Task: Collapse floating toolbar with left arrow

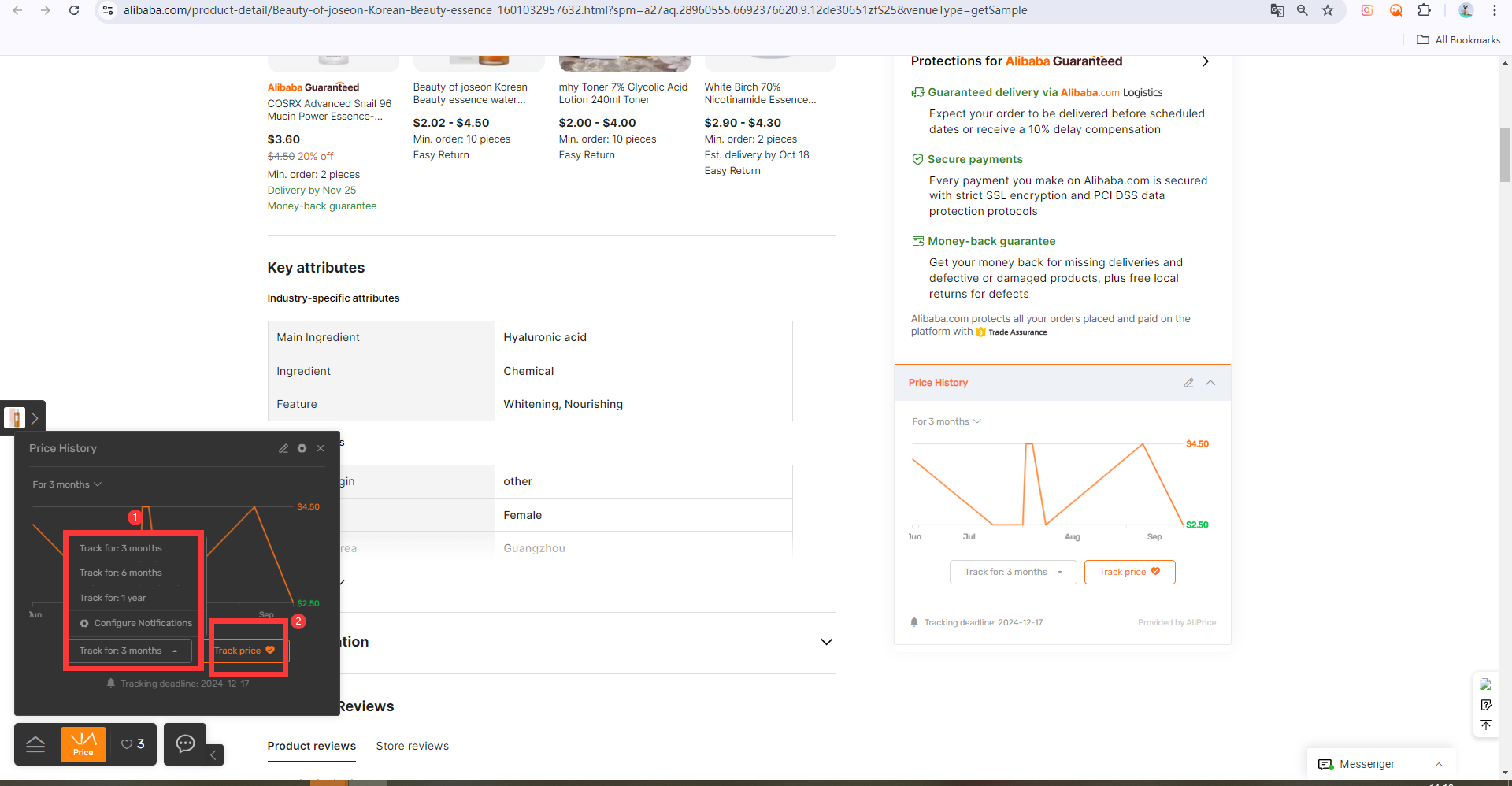Action: [x=213, y=754]
